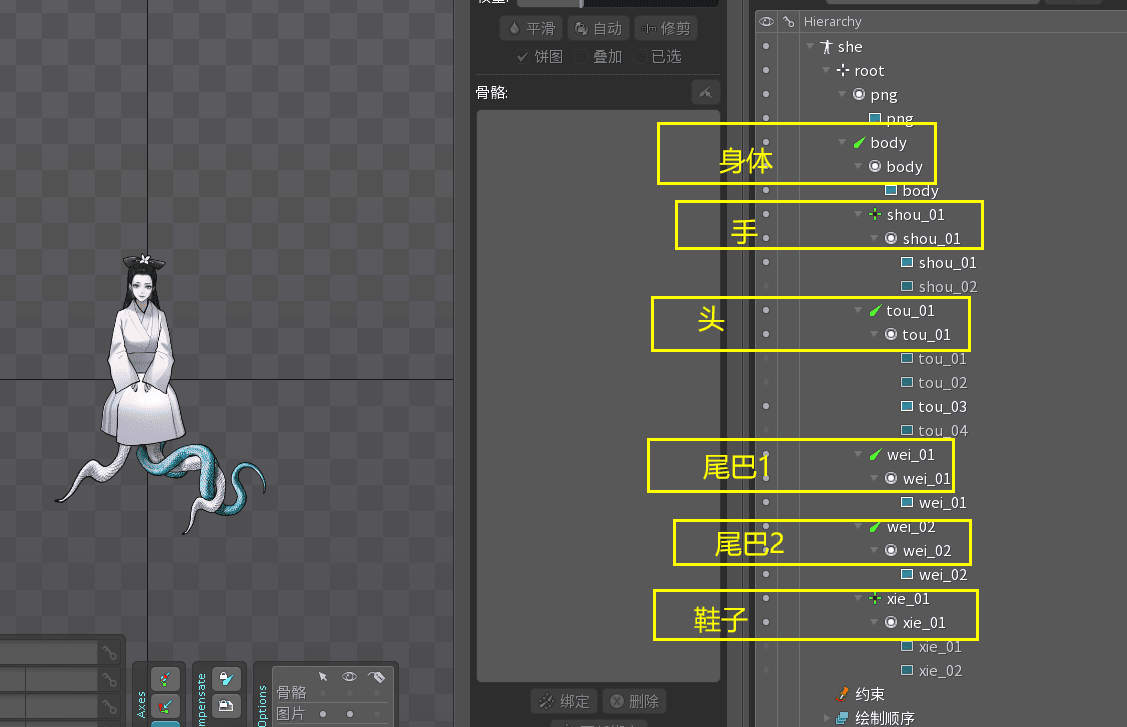The width and height of the screenshot is (1127, 727).
Task: Collapse the wei_01 bone tree node
Action: [858, 455]
